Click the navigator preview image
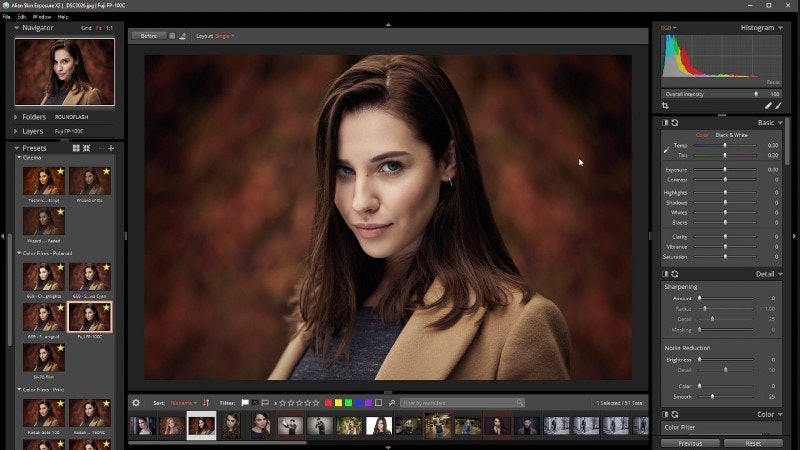This screenshot has width=800, height=450. coord(64,72)
